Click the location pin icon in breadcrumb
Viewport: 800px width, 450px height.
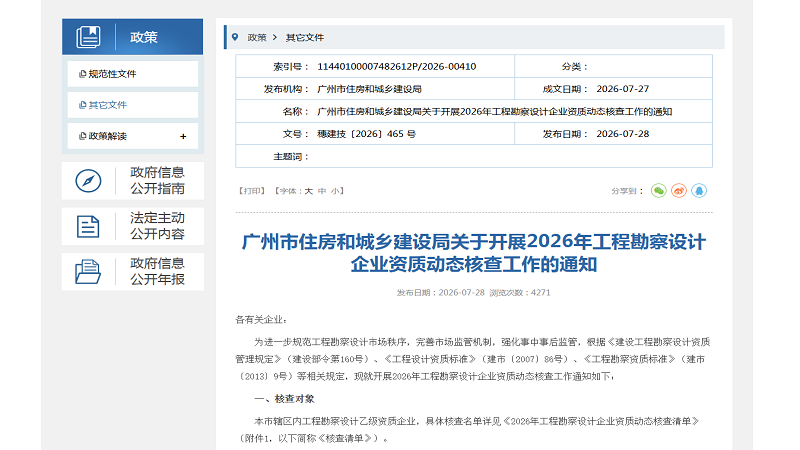coord(235,37)
